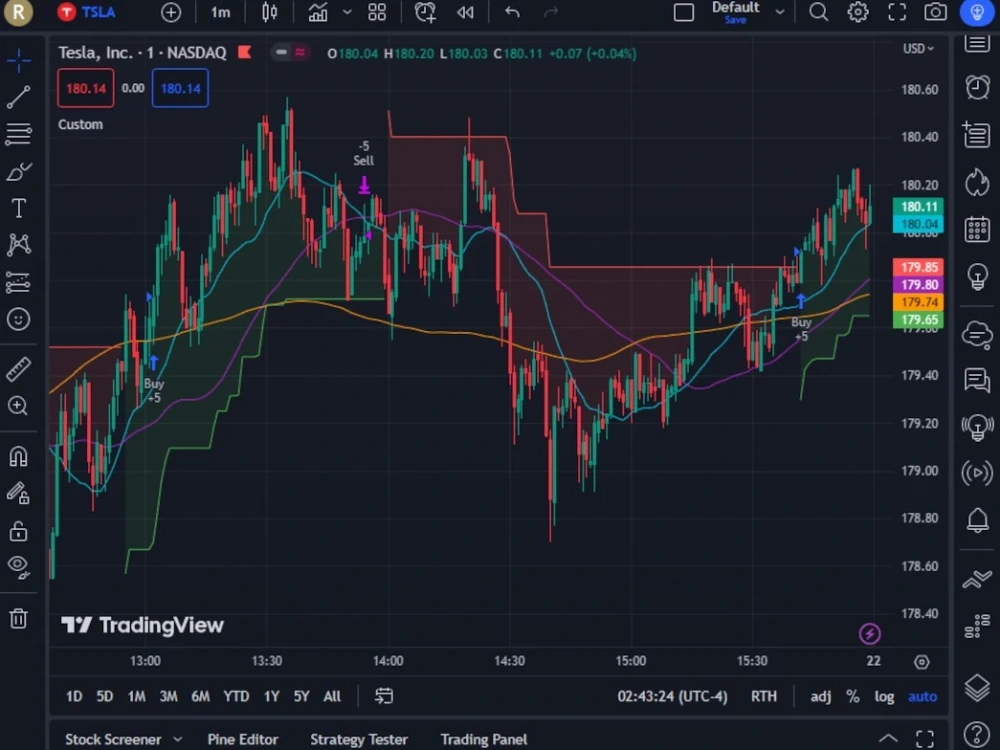Toggle log scale mode

coord(884,696)
